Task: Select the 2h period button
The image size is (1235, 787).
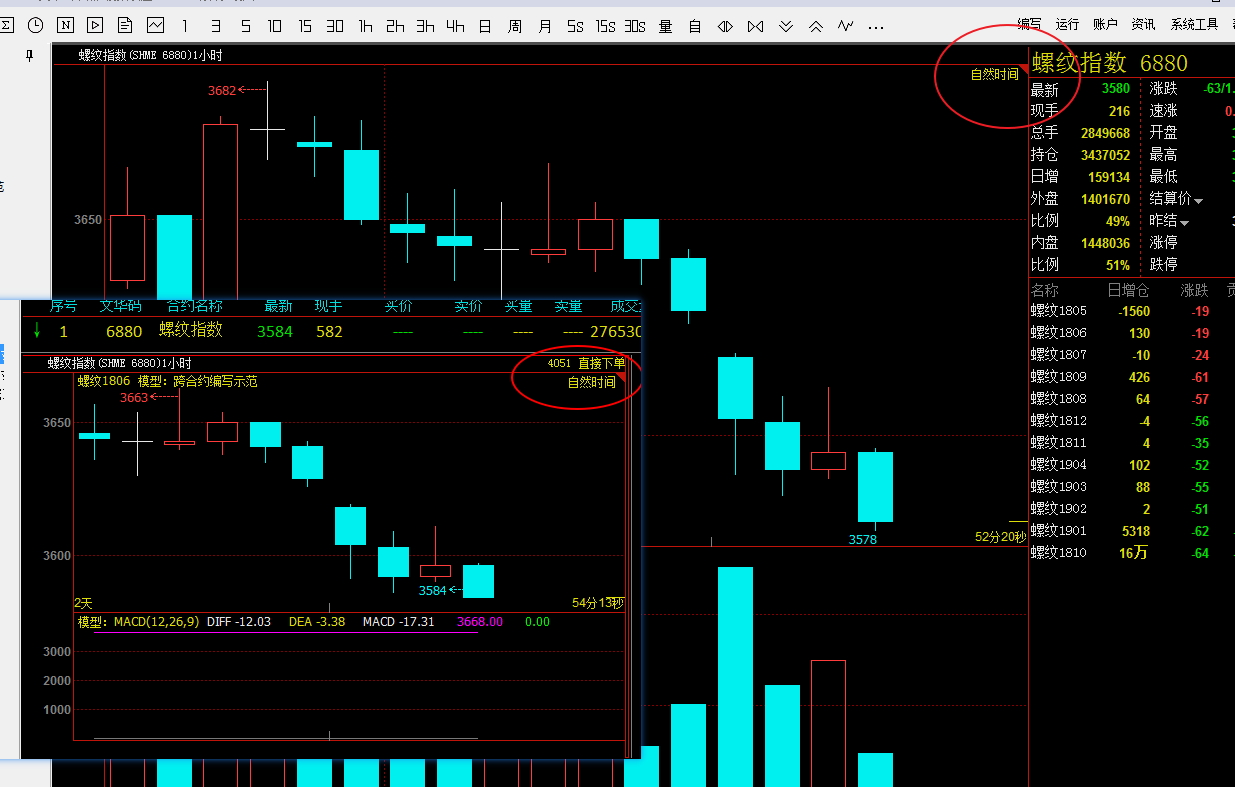Action: tap(395, 25)
